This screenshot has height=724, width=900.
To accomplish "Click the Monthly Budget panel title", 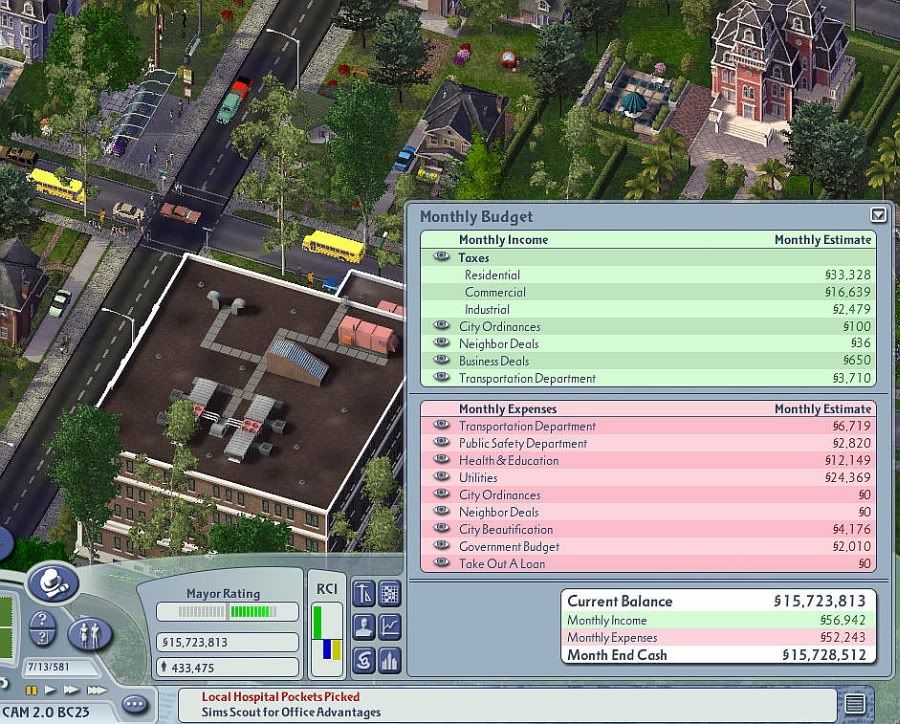I will point(476,216).
